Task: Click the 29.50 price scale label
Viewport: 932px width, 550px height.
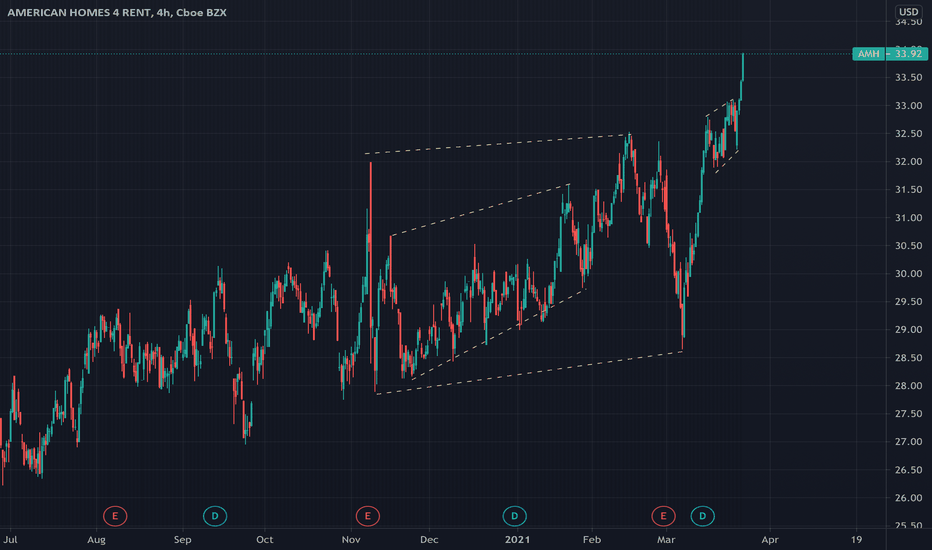Action: (909, 301)
